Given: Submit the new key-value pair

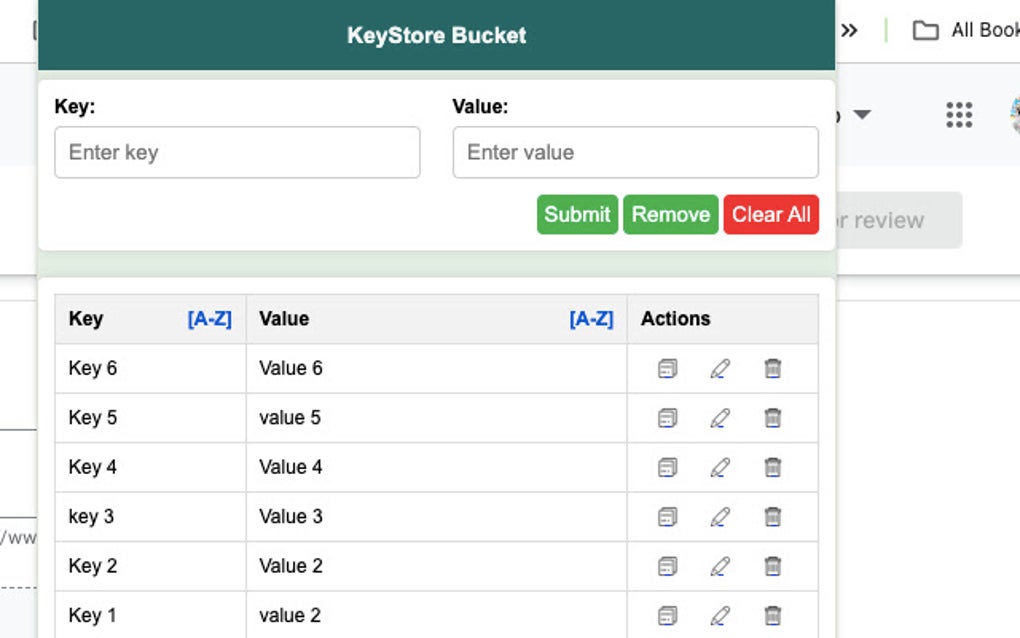Looking at the screenshot, I should (x=577, y=214).
